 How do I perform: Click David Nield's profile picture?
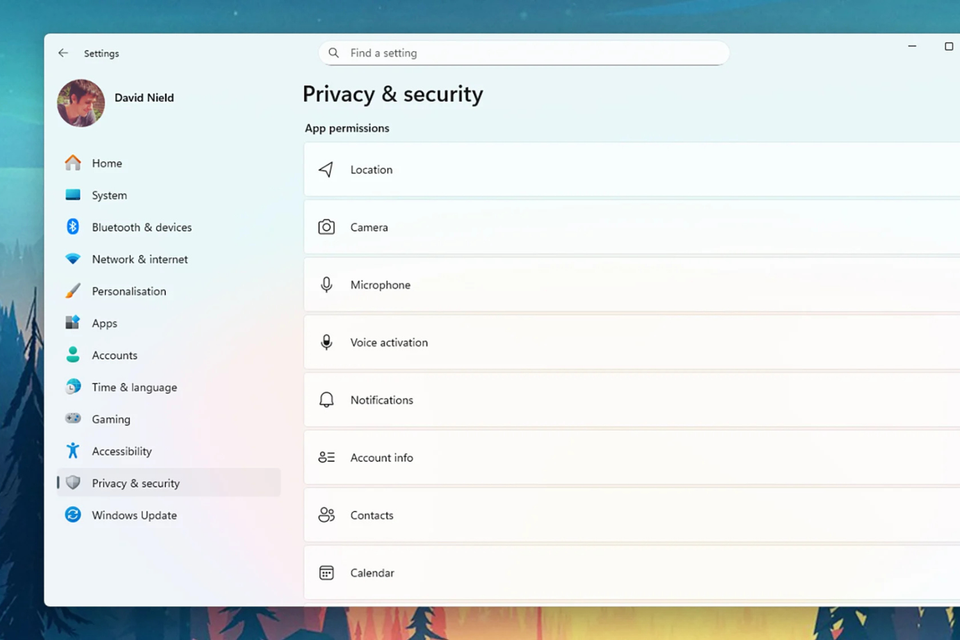click(x=81, y=103)
